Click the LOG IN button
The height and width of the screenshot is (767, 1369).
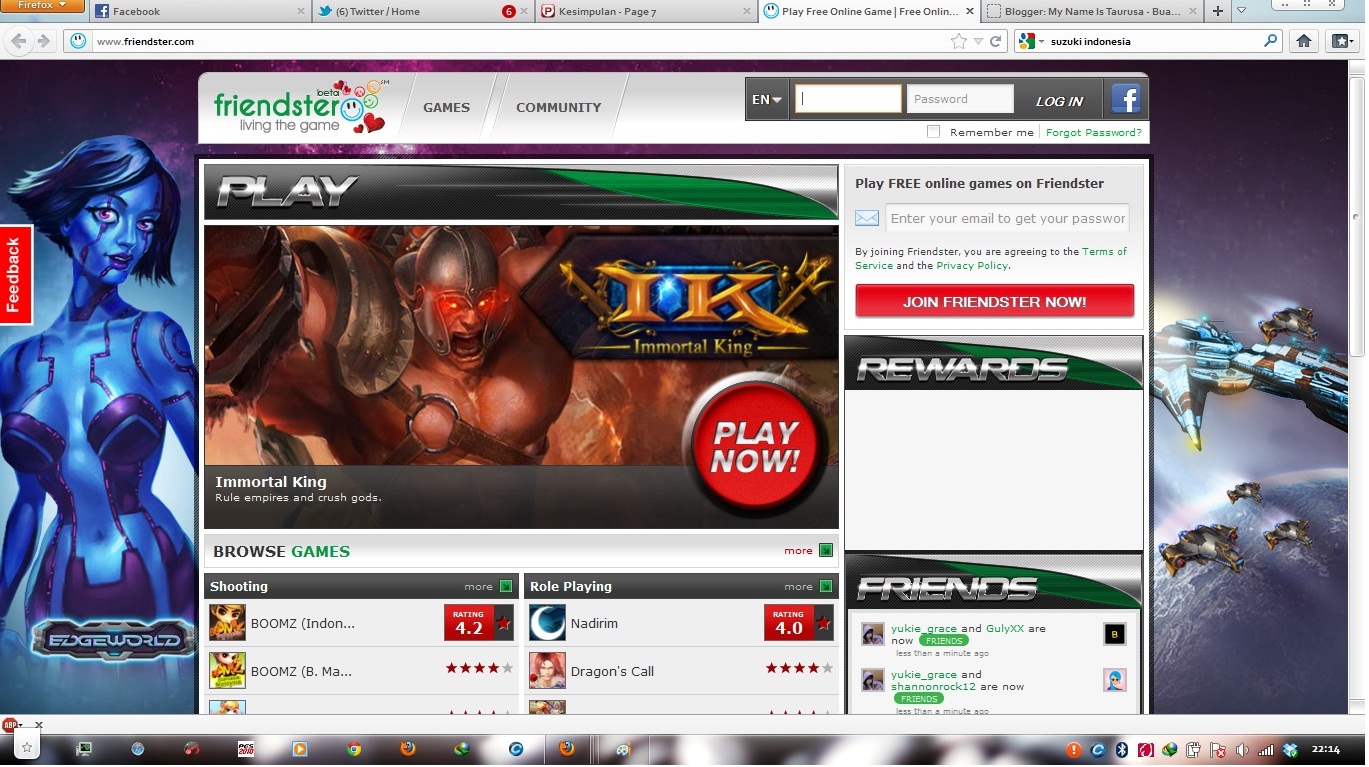[1059, 101]
